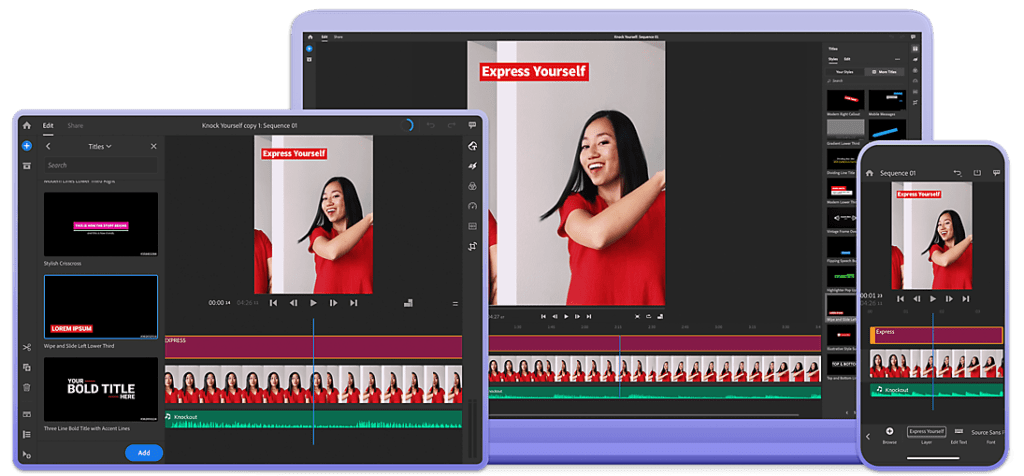Click the home icon on the tablet
The width and height of the screenshot is (1024, 476).
point(27,126)
